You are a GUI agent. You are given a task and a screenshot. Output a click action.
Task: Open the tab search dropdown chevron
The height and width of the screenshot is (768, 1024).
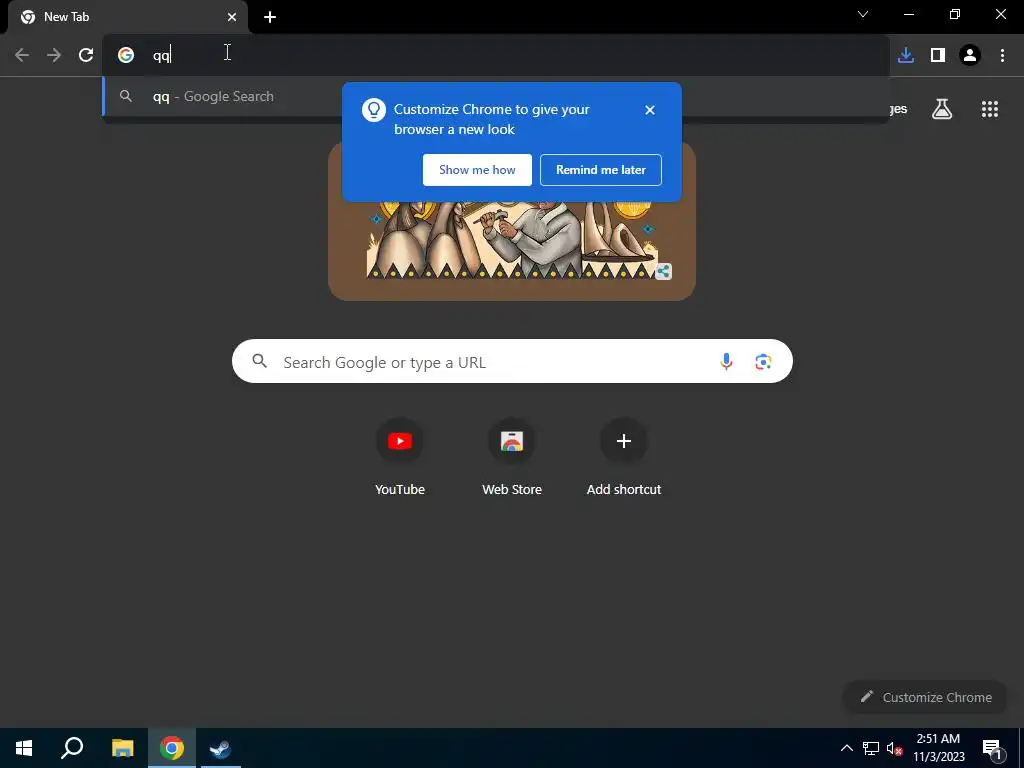(863, 14)
